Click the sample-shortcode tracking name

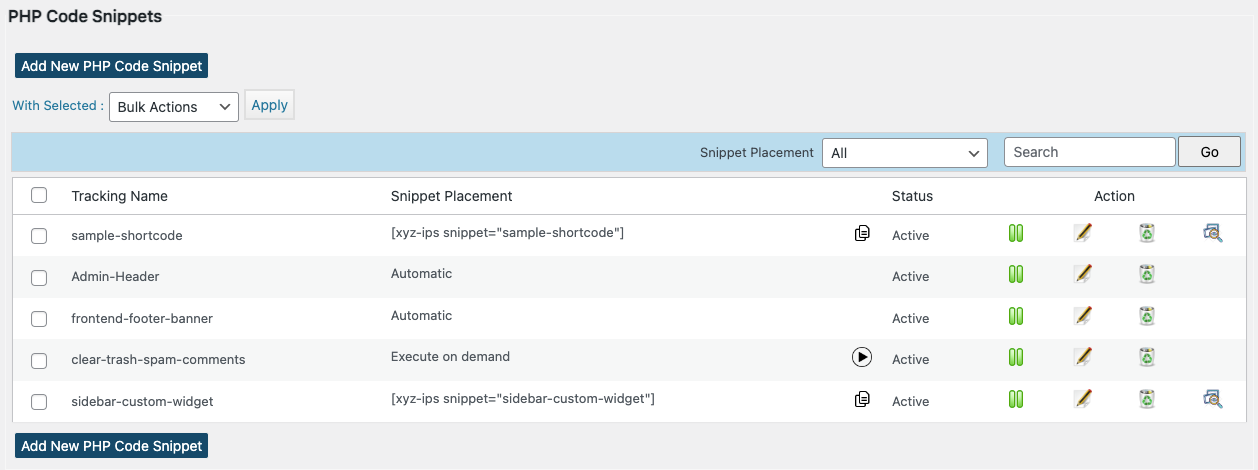pos(127,236)
